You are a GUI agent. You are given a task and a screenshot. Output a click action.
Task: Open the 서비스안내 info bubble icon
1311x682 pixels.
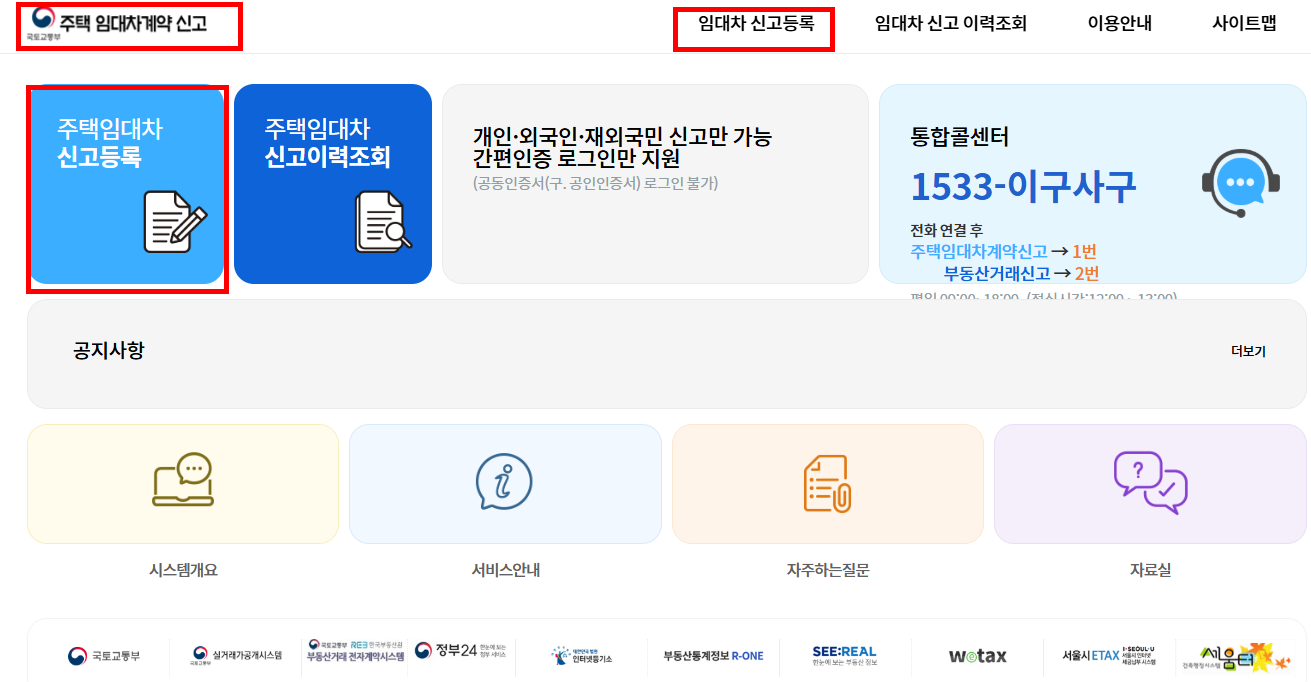[504, 482]
